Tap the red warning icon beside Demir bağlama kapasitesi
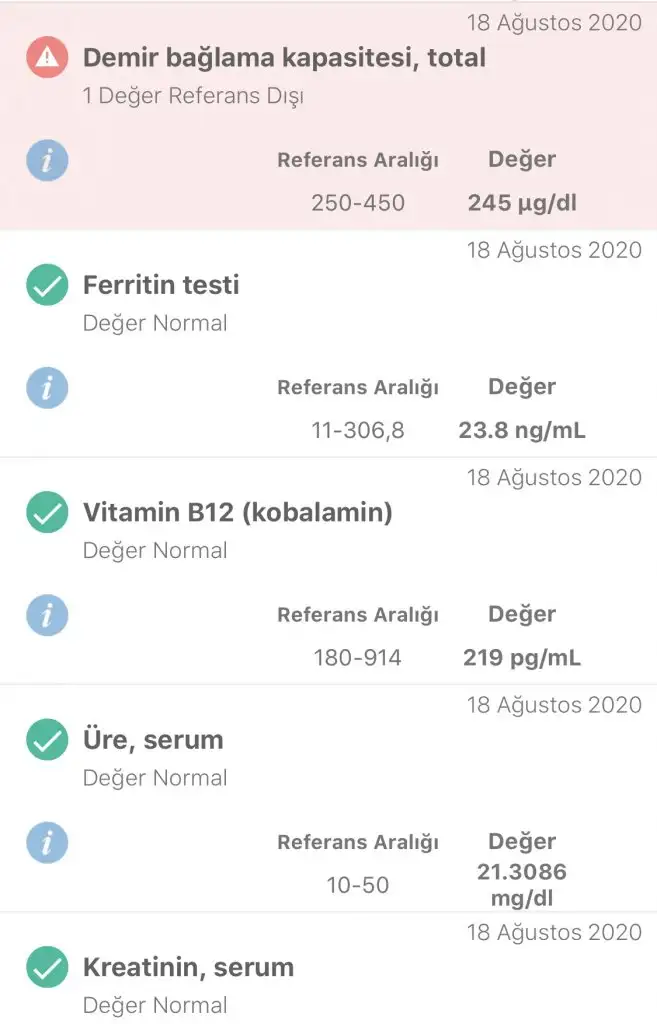Image resolution: width=657 pixels, height=1024 pixels. 46,59
